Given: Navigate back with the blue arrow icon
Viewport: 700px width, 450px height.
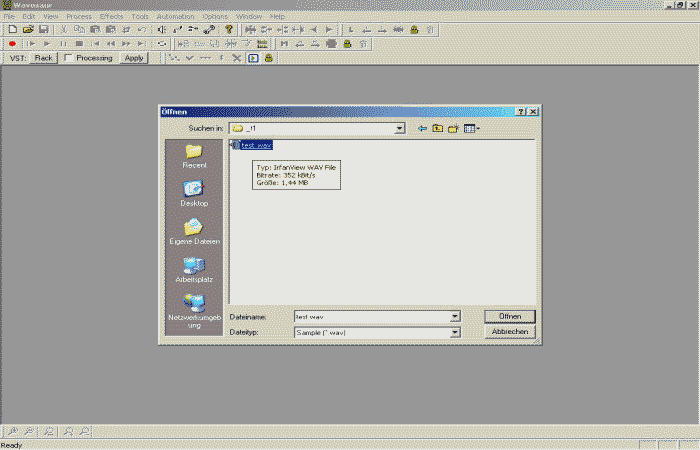Looking at the screenshot, I should coord(422,128).
